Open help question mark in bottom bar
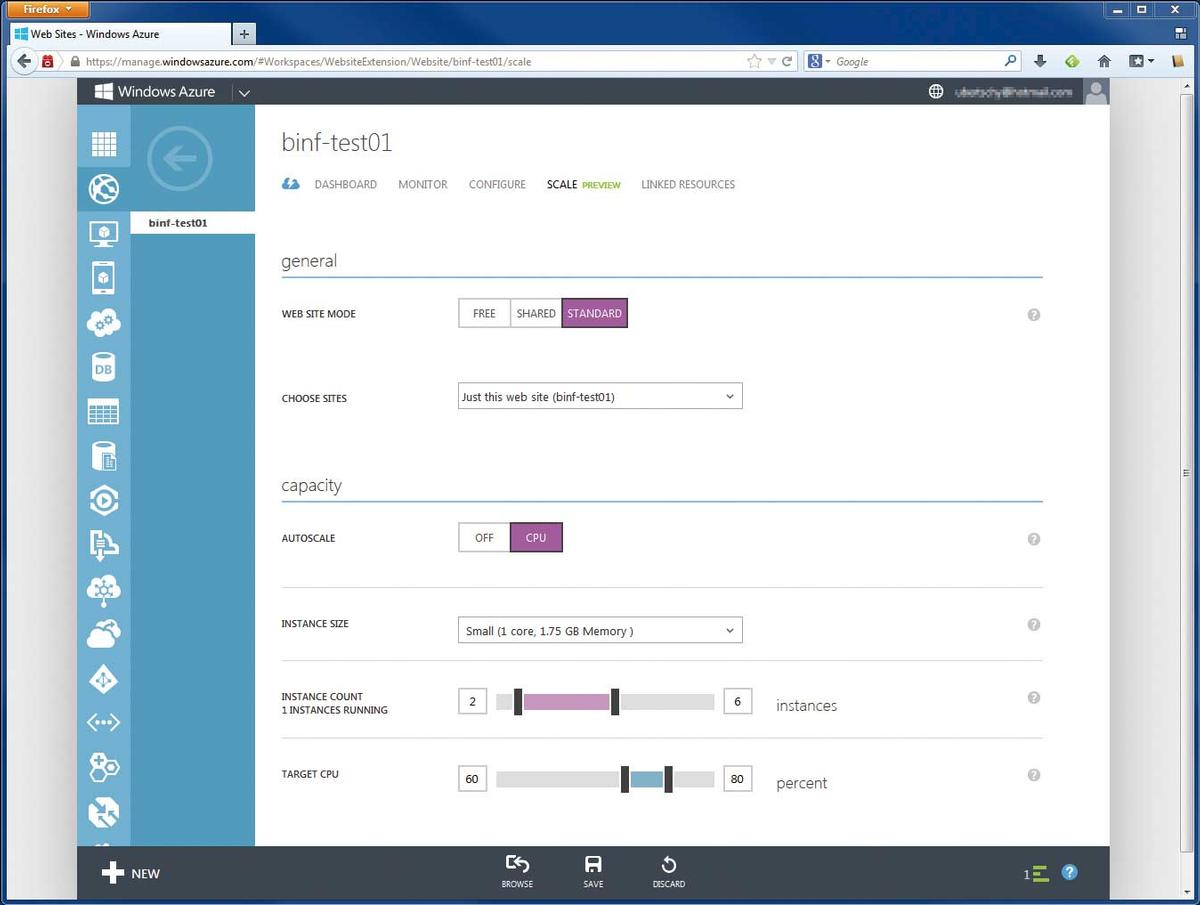 (1069, 873)
